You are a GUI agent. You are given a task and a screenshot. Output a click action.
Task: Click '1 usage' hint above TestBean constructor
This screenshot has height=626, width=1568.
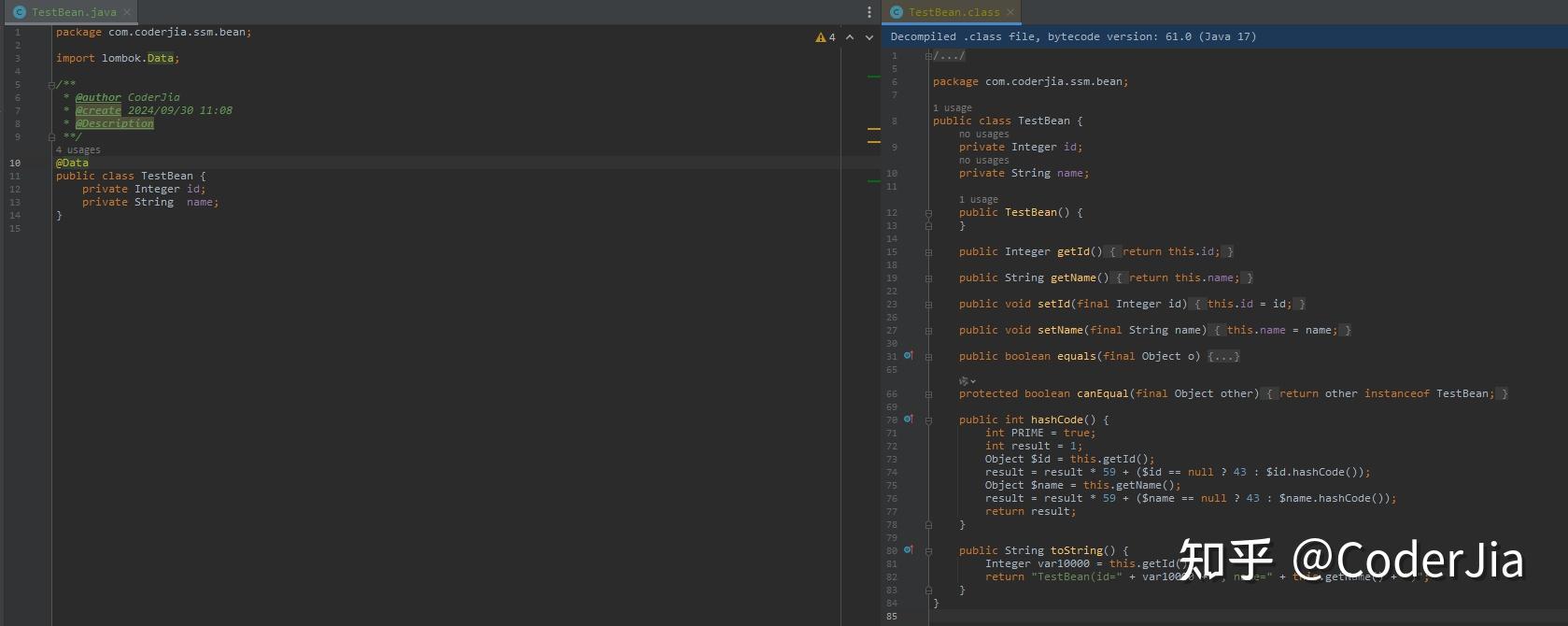[x=978, y=199]
